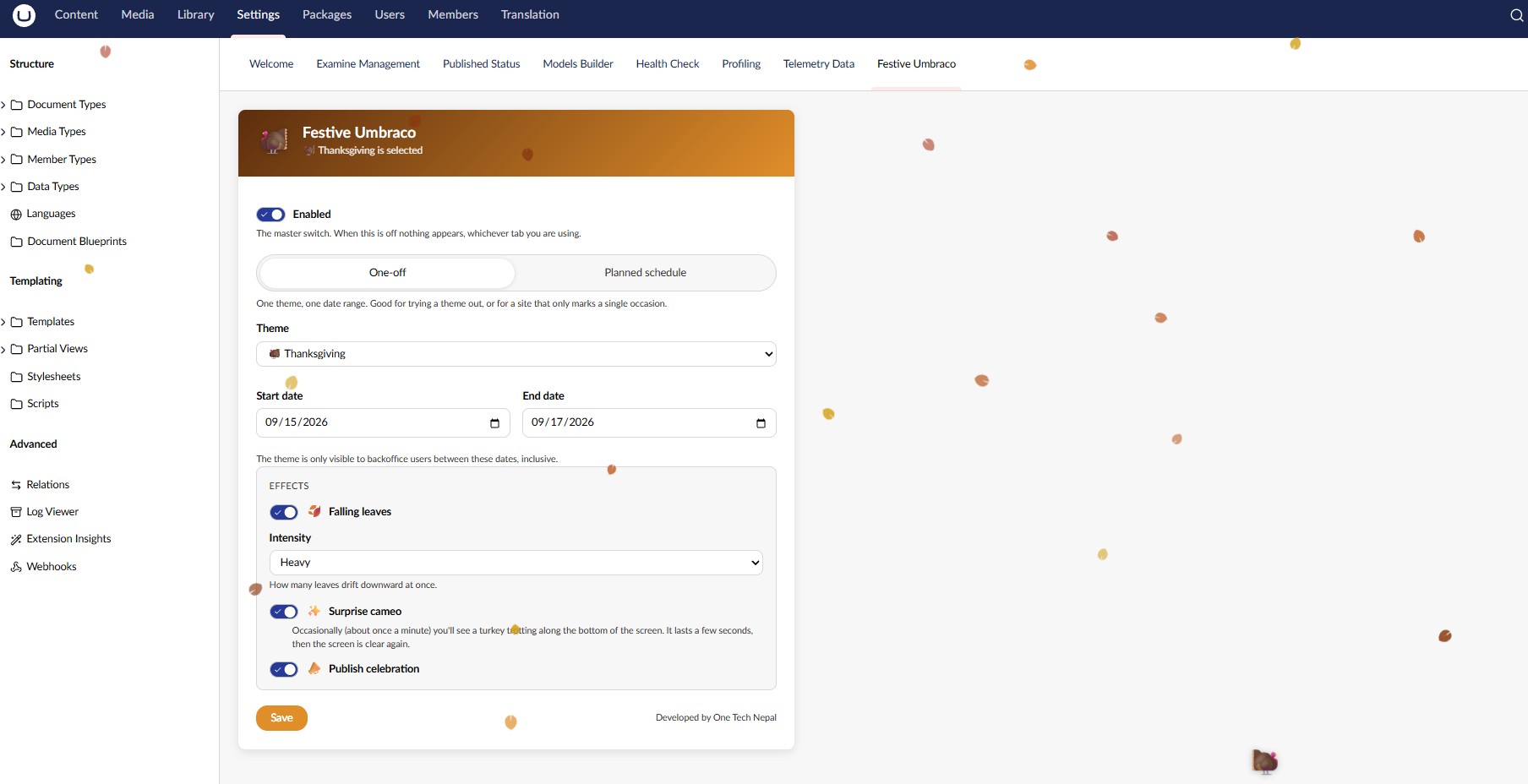Expand the Data Types tree node
This screenshot has height=784, width=1528.
3,187
